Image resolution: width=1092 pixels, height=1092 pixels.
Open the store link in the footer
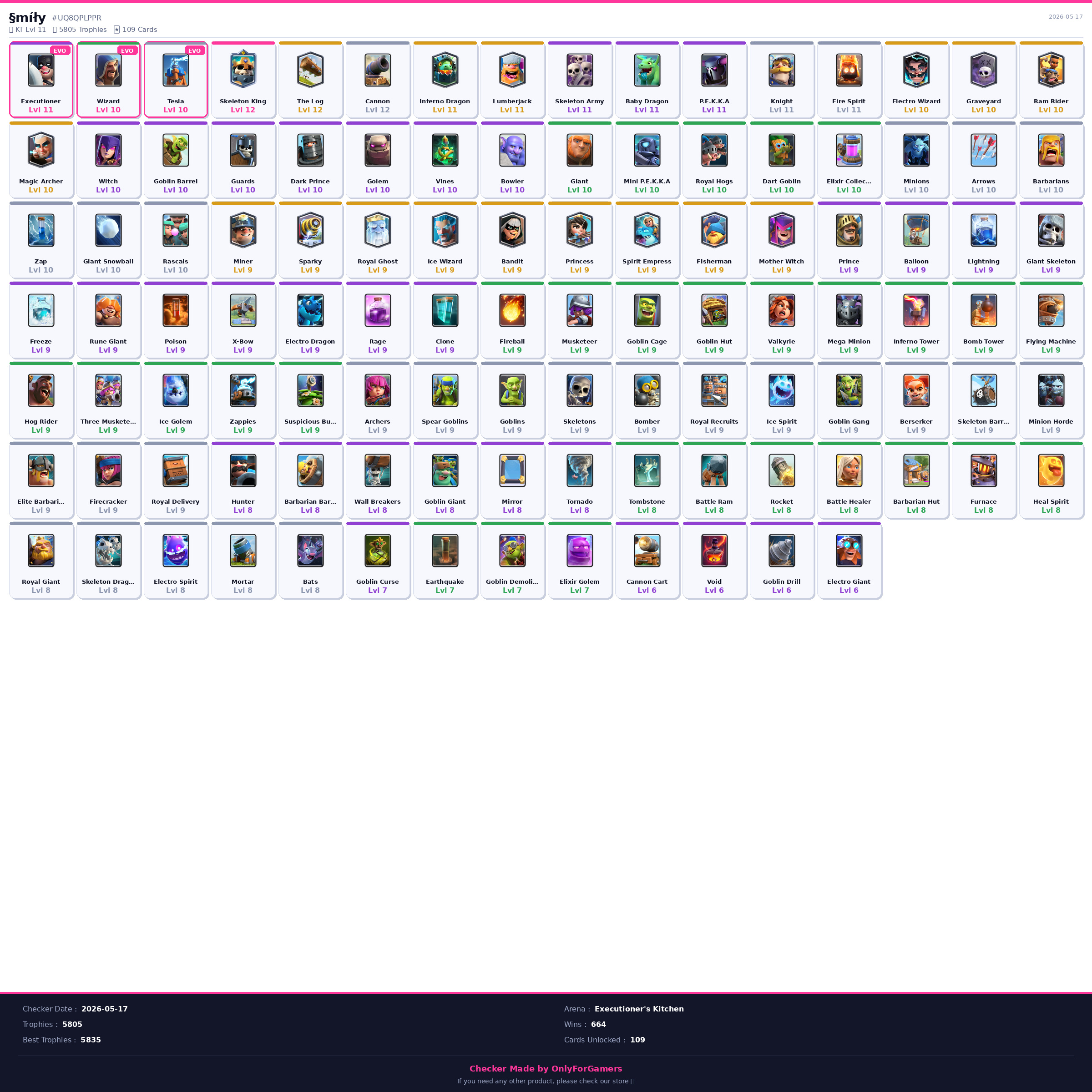(x=546, y=1081)
